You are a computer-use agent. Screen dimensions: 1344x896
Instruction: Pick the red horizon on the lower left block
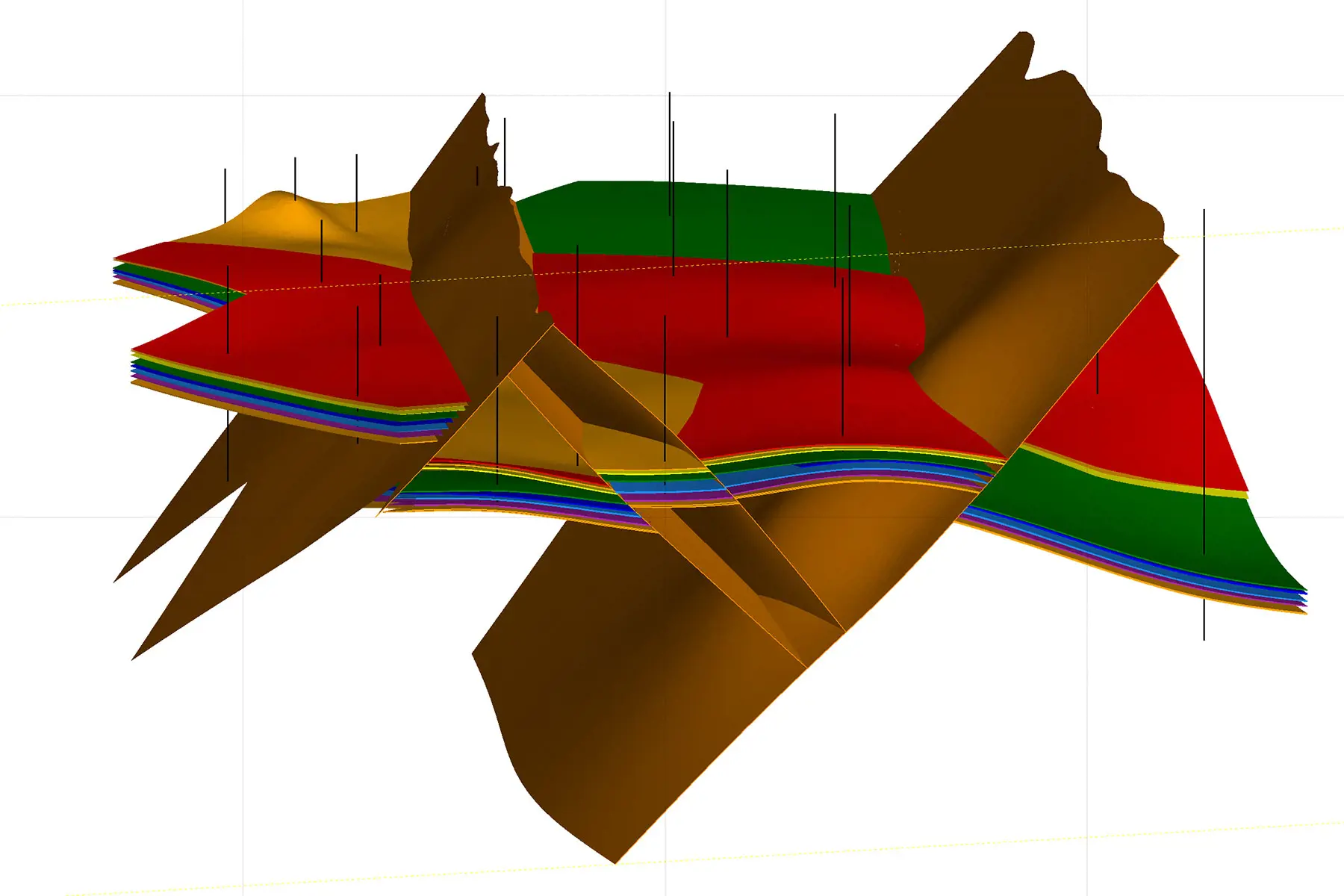click(314, 343)
